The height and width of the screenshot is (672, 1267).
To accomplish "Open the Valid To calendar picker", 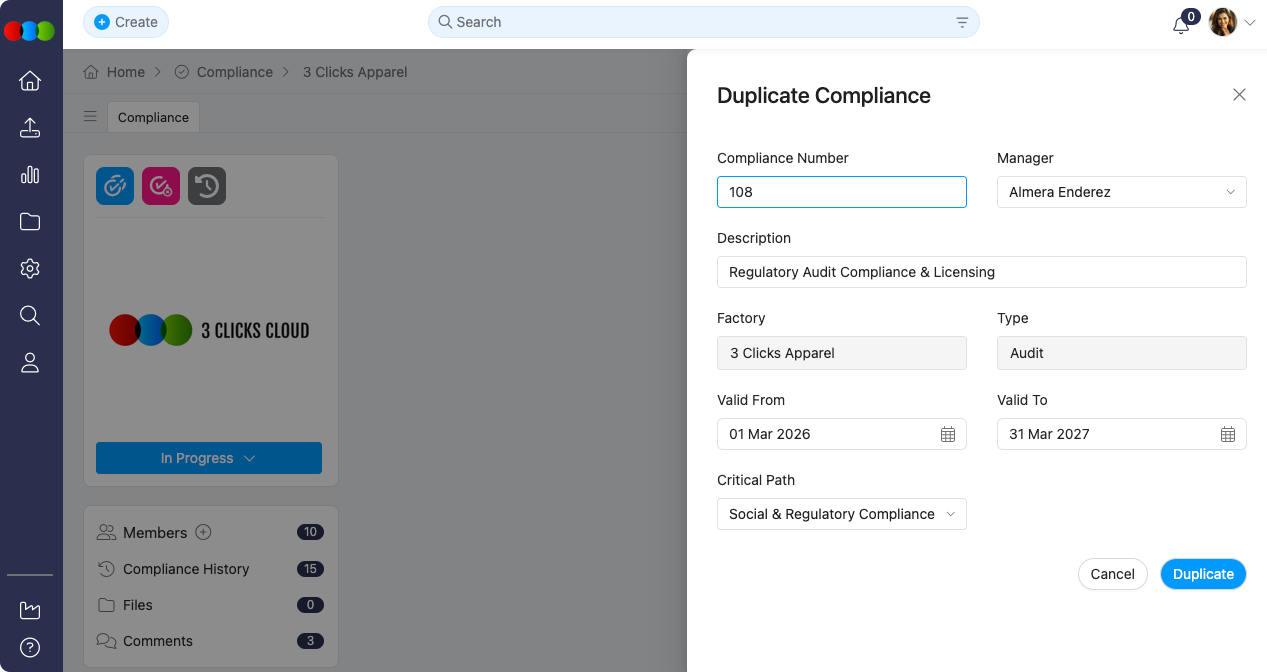I will tap(1227, 434).
